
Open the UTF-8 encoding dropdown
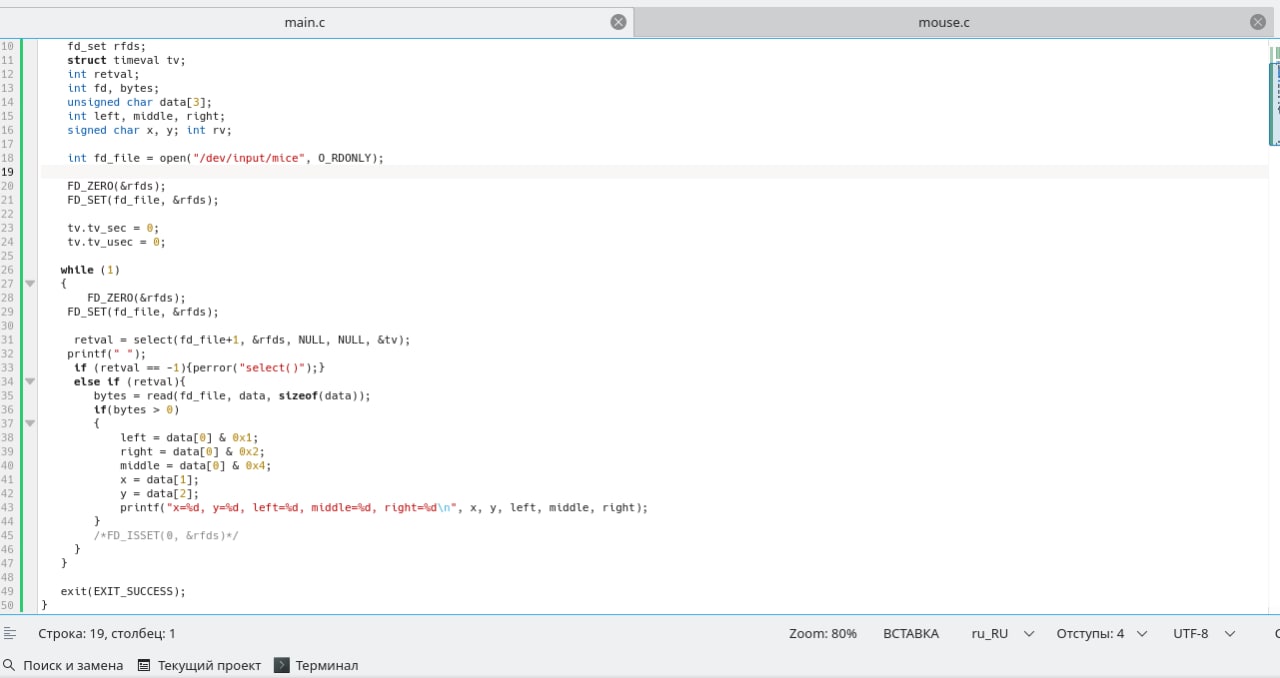point(1203,633)
